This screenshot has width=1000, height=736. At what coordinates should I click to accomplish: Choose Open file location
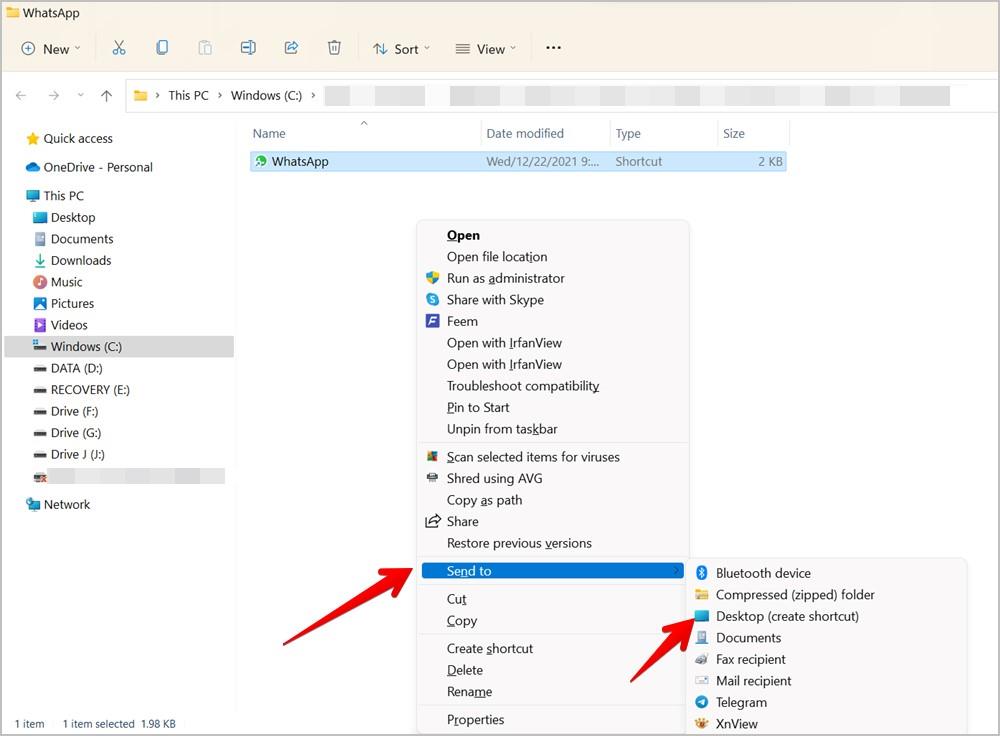[x=497, y=257]
